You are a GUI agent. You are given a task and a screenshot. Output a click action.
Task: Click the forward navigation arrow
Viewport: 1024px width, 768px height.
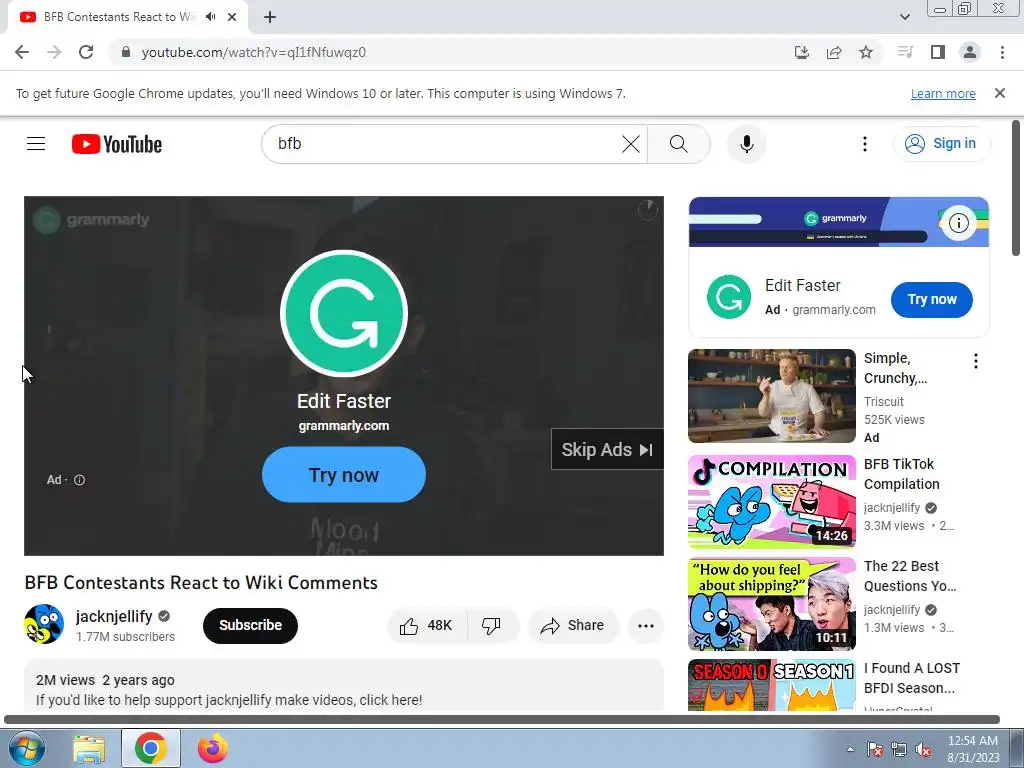pos(54,52)
